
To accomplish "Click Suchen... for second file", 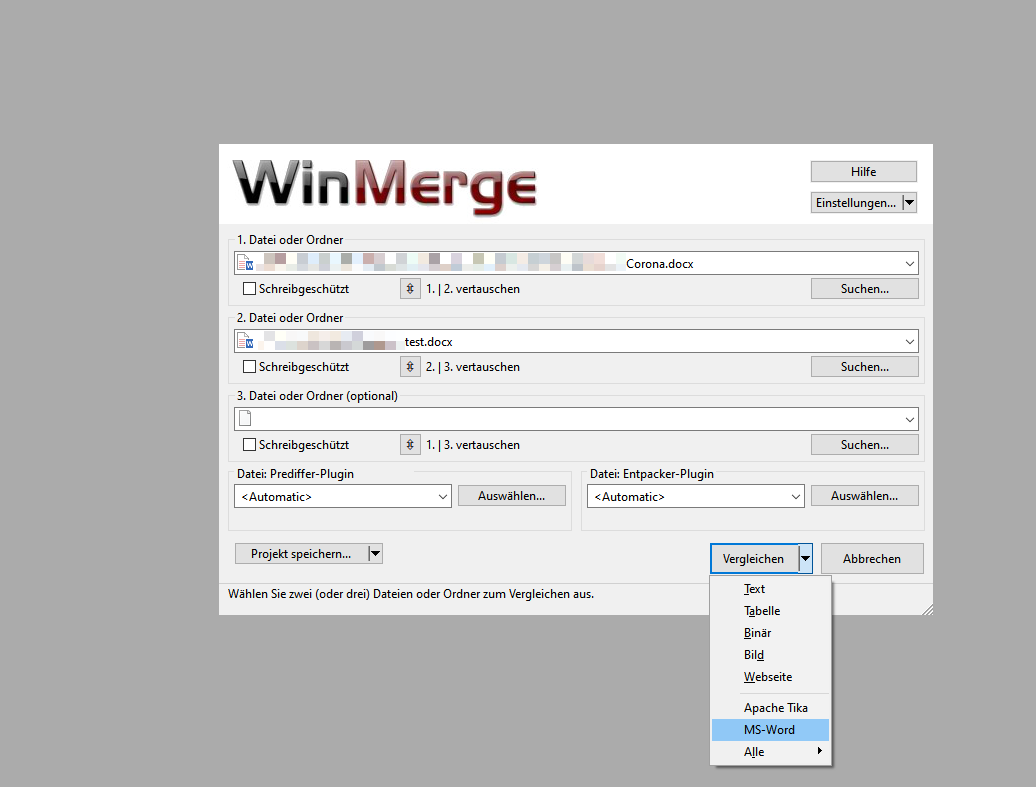I will point(864,367).
